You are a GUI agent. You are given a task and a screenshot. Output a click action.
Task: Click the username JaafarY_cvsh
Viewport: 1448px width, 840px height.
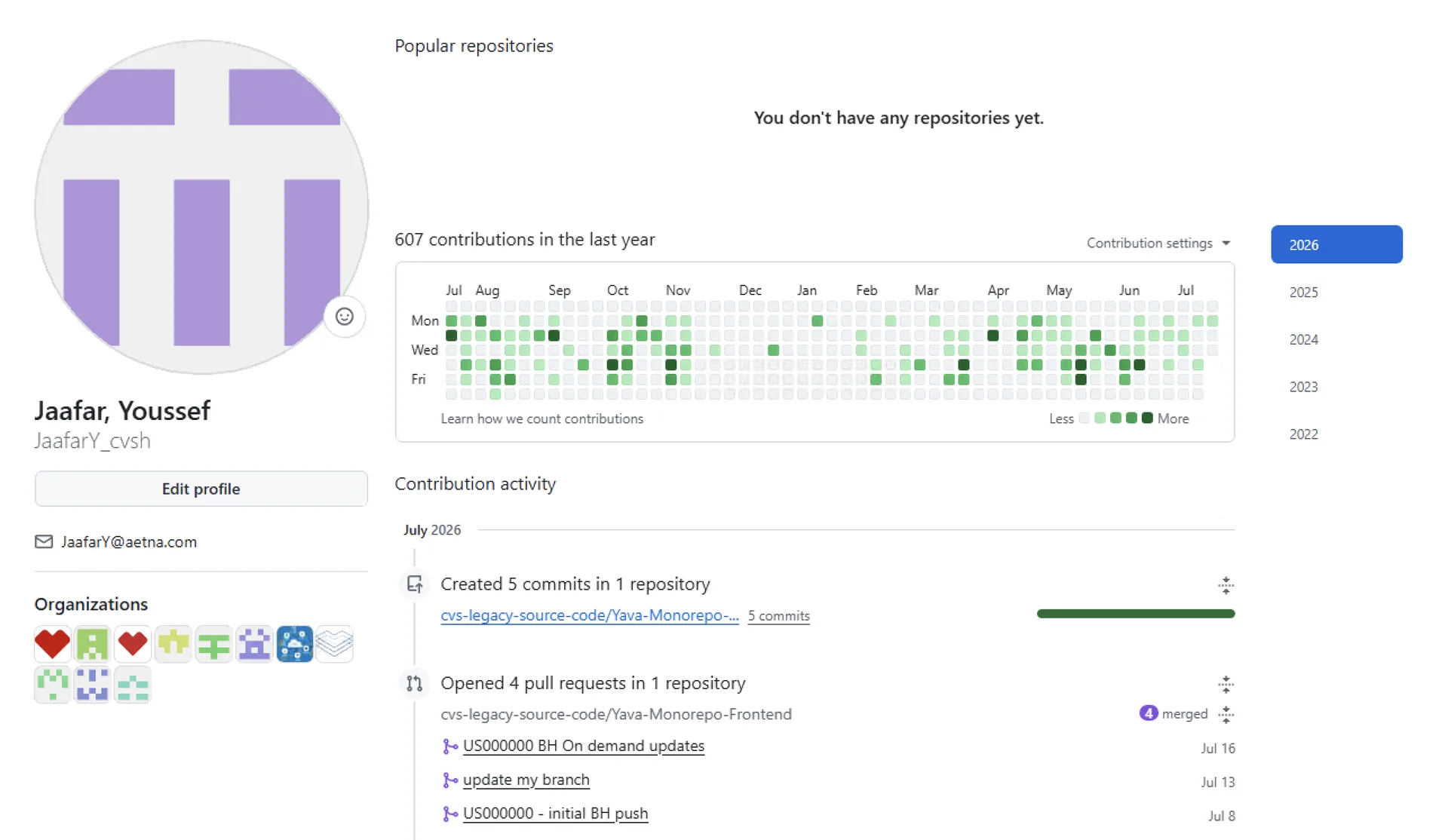[92, 441]
